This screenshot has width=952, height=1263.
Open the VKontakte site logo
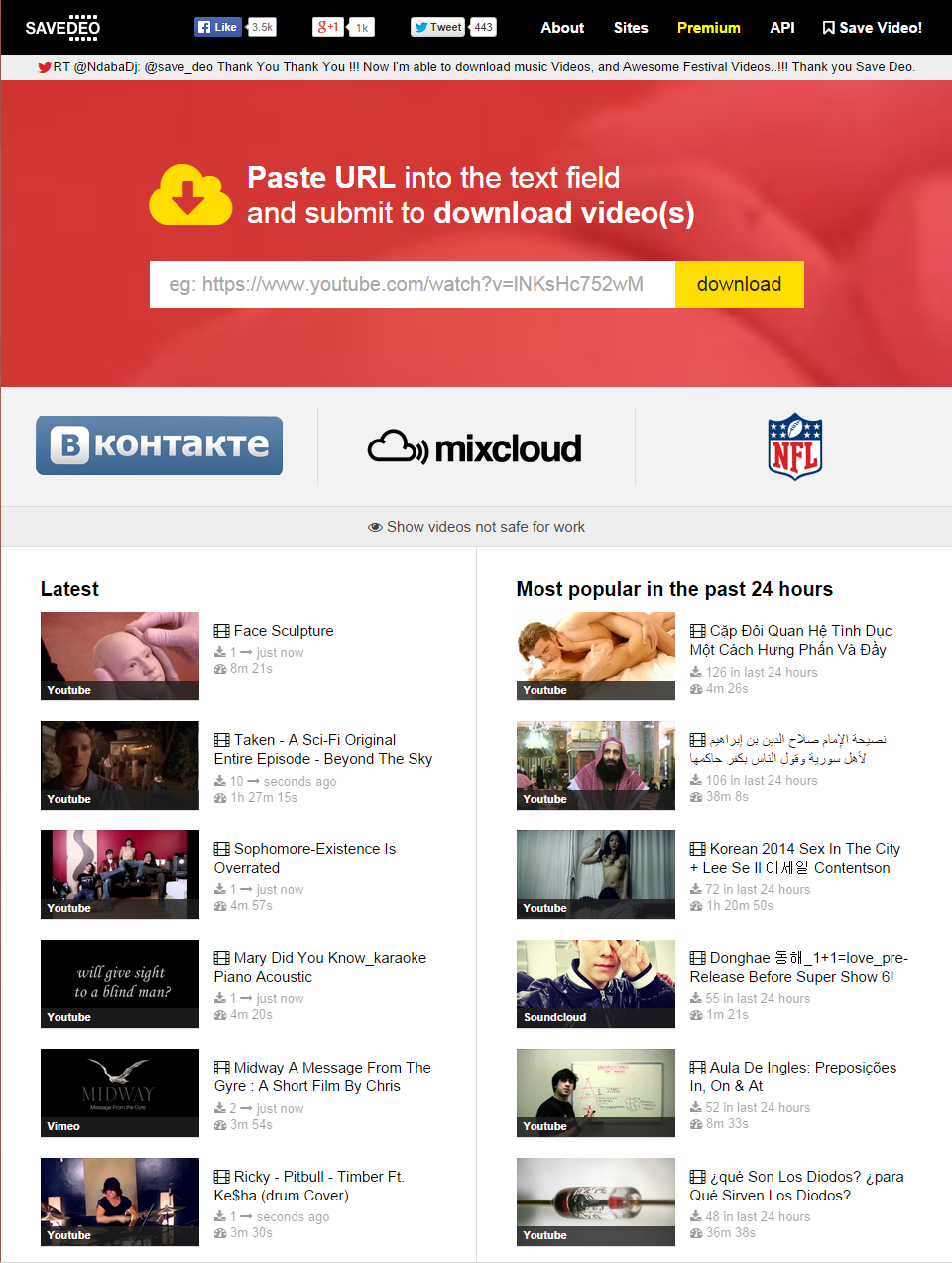click(x=159, y=445)
